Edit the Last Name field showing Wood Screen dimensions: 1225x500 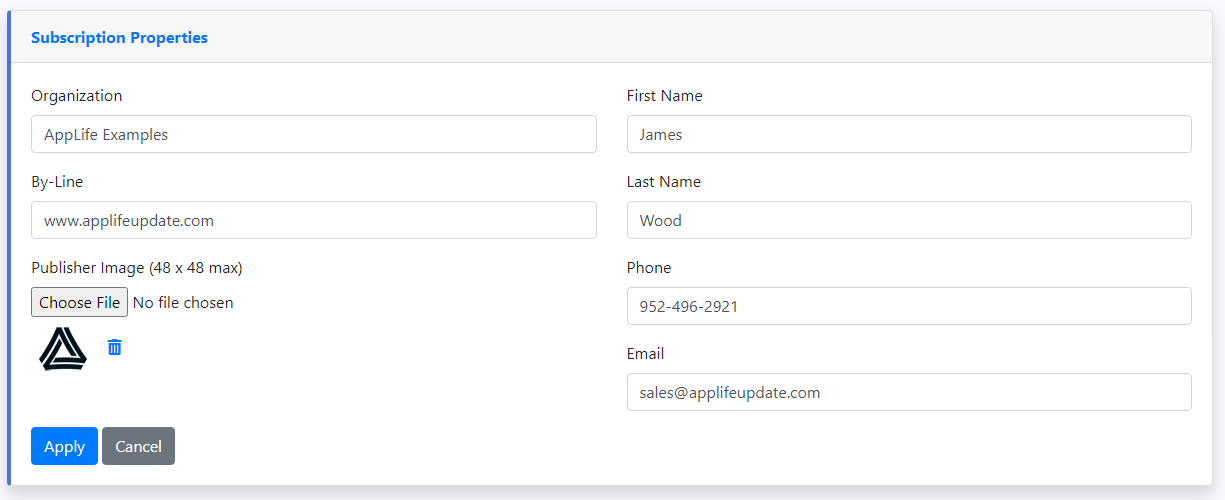coord(909,220)
